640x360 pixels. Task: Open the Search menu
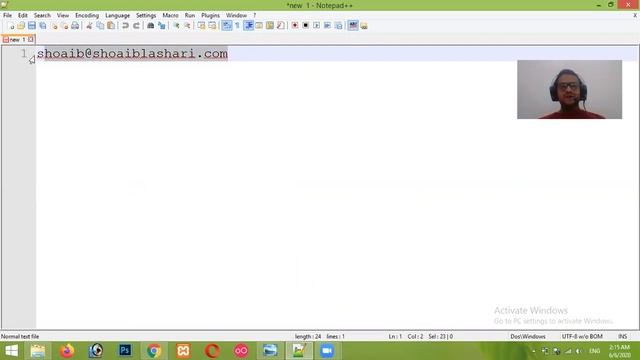(42, 15)
